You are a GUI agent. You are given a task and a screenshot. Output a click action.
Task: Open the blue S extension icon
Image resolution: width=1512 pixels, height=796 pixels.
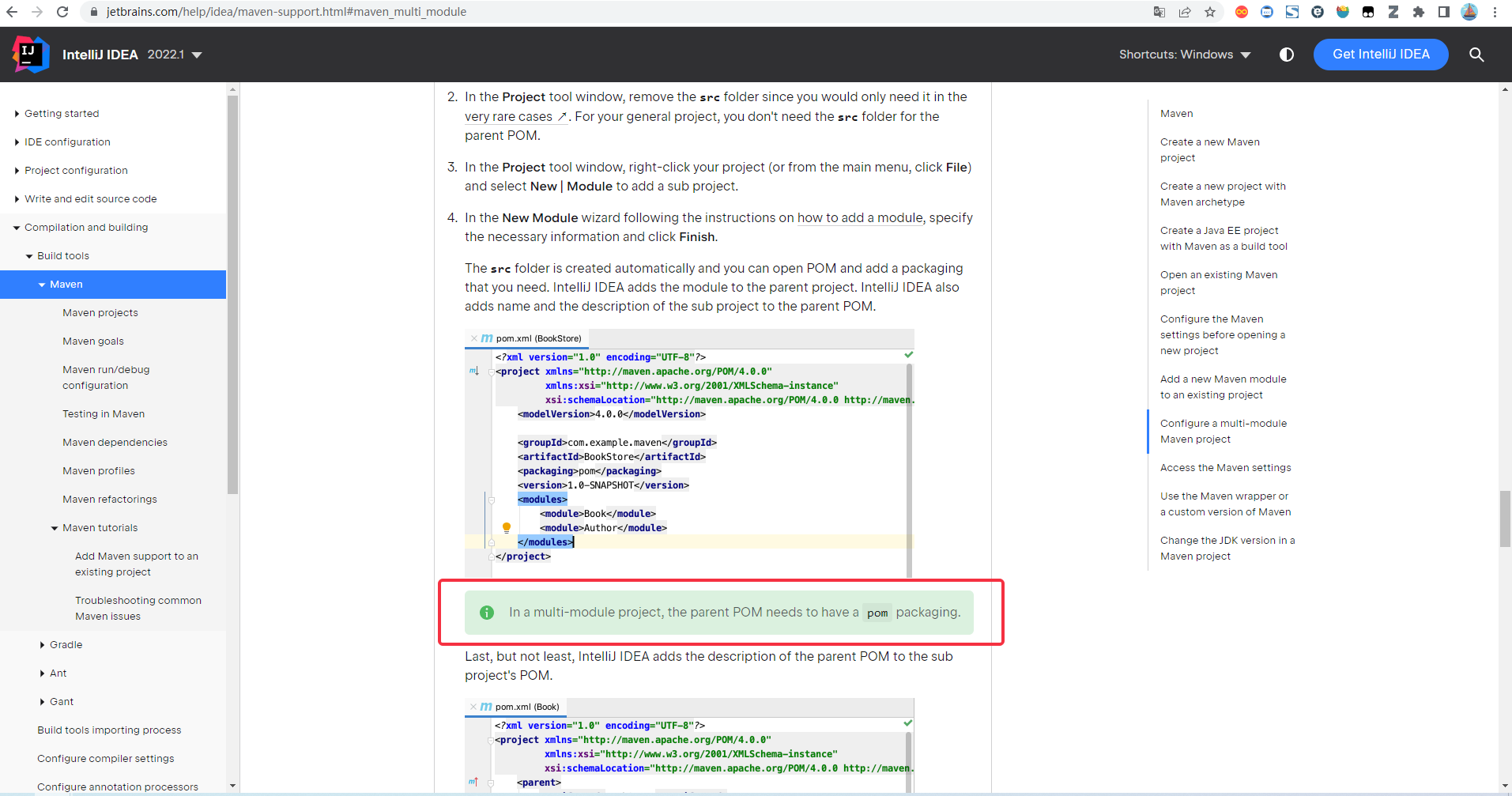coord(1292,12)
